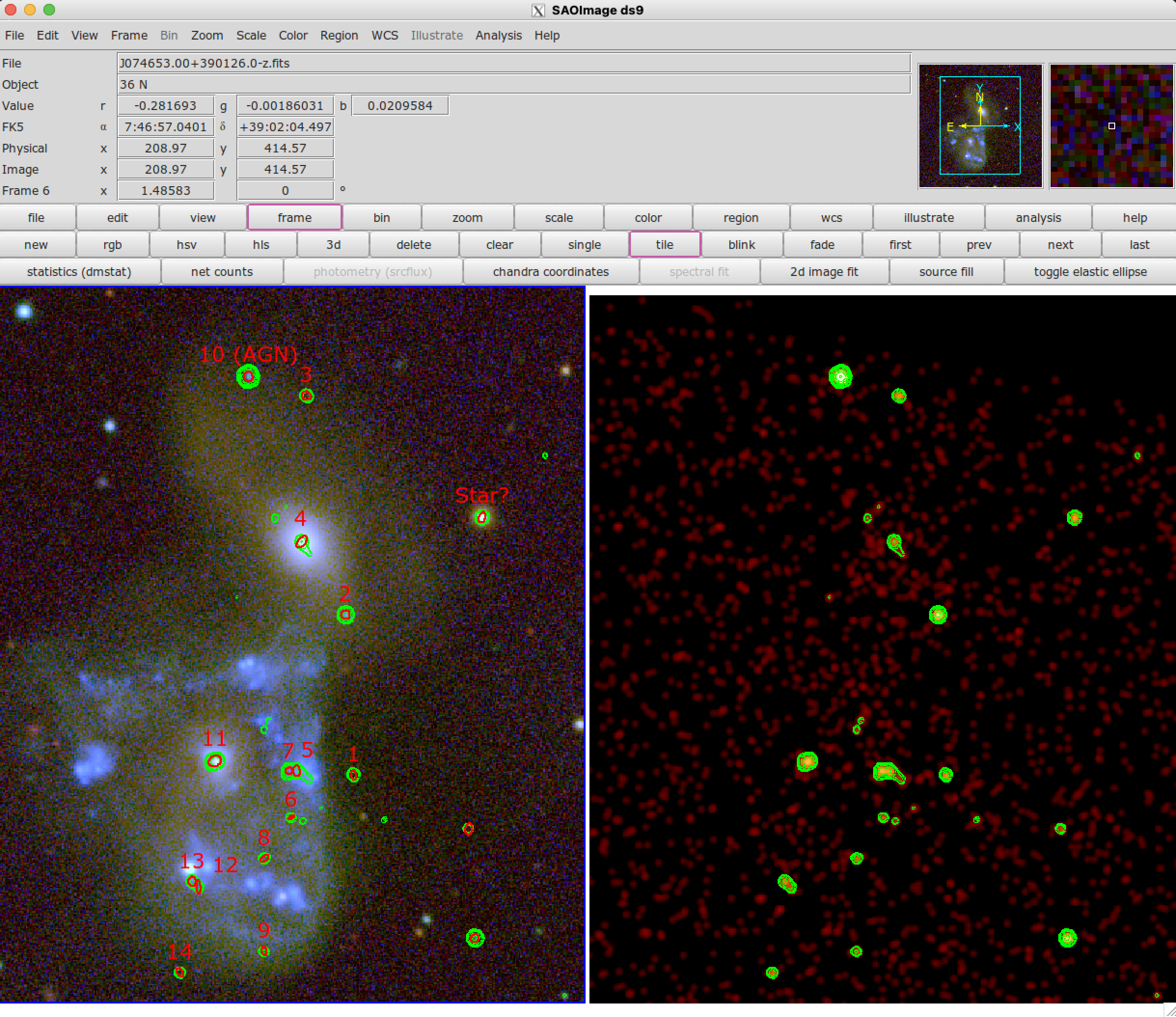Toggle tile frame display
This screenshot has height=1017, width=1176.
click(x=665, y=245)
